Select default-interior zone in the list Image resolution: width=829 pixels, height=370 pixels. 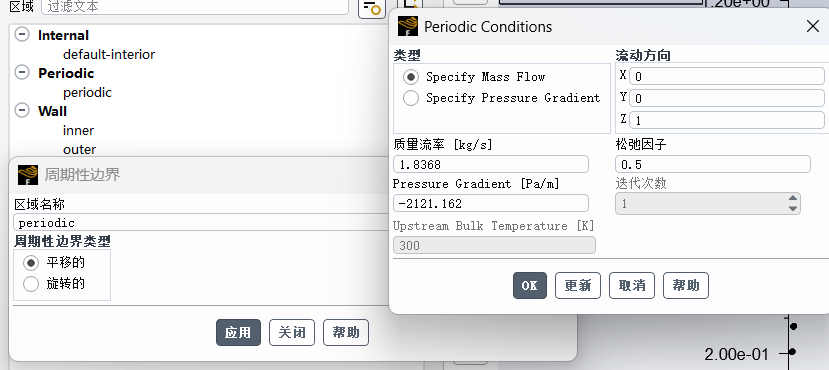[109, 54]
